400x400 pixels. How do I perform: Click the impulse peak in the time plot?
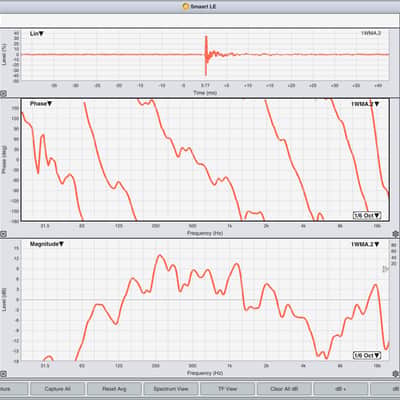tap(206, 38)
